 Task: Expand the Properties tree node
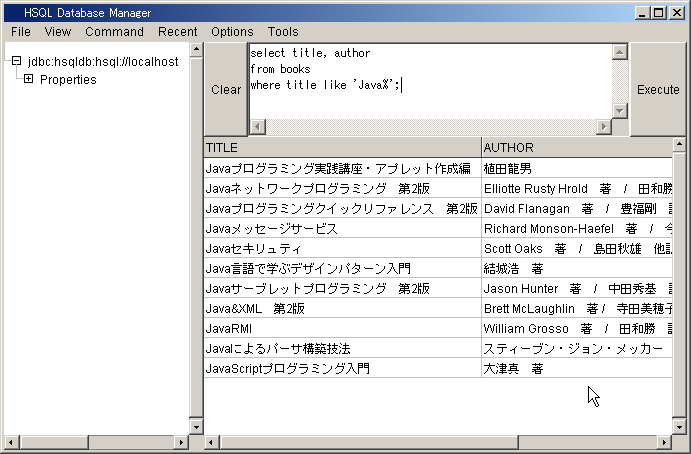coord(28,79)
